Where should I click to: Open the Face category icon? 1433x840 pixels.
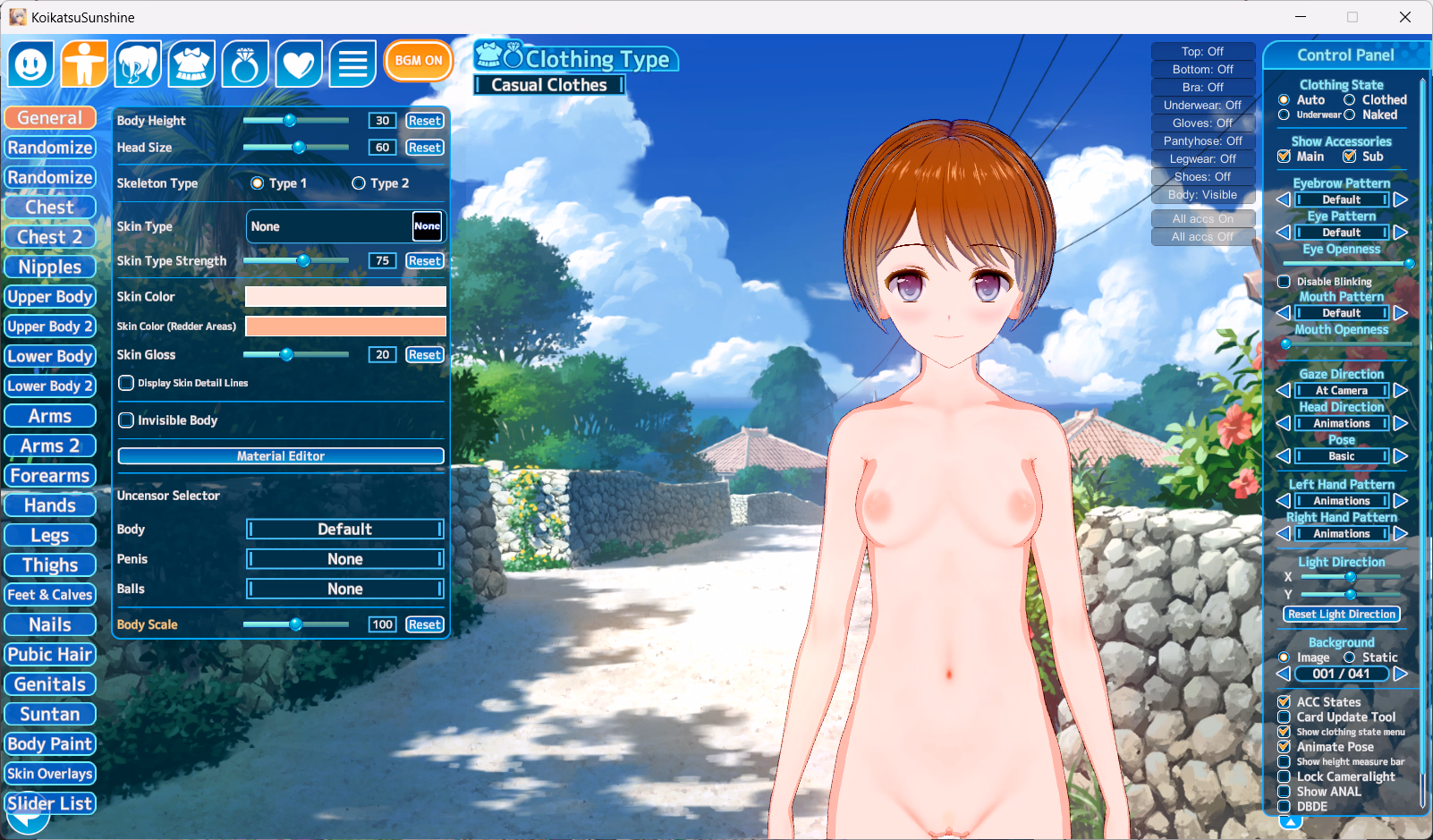tap(31, 64)
